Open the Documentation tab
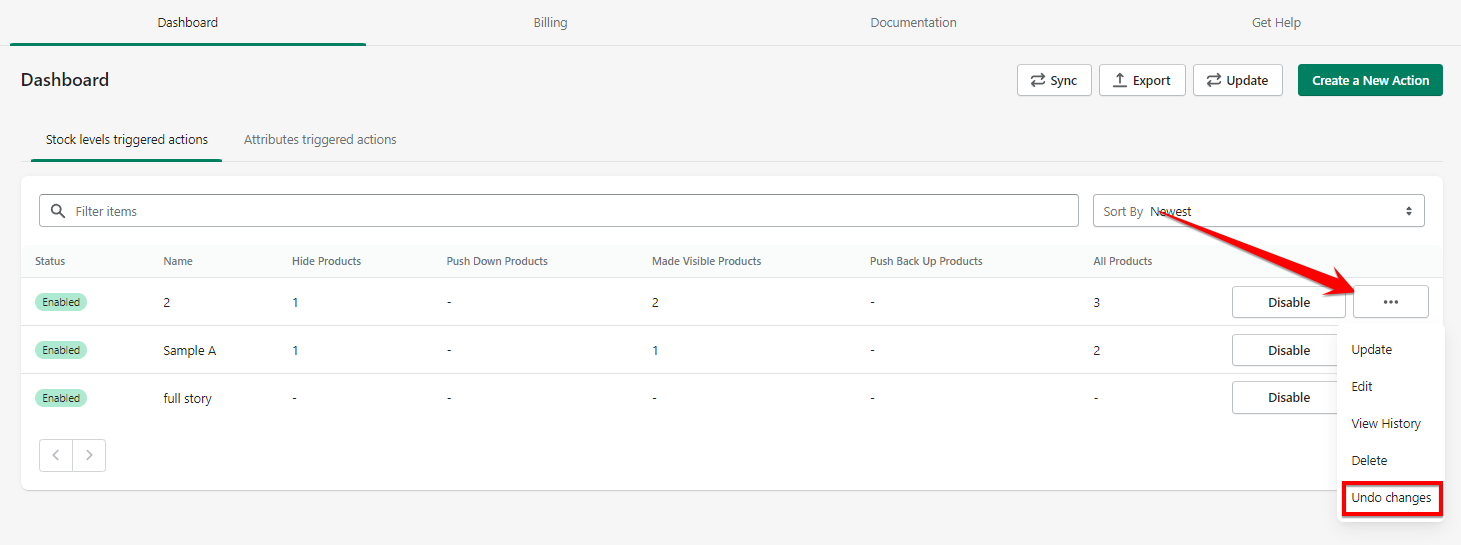The image size is (1461, 545). pyautogui.click(x=913, y=22)
